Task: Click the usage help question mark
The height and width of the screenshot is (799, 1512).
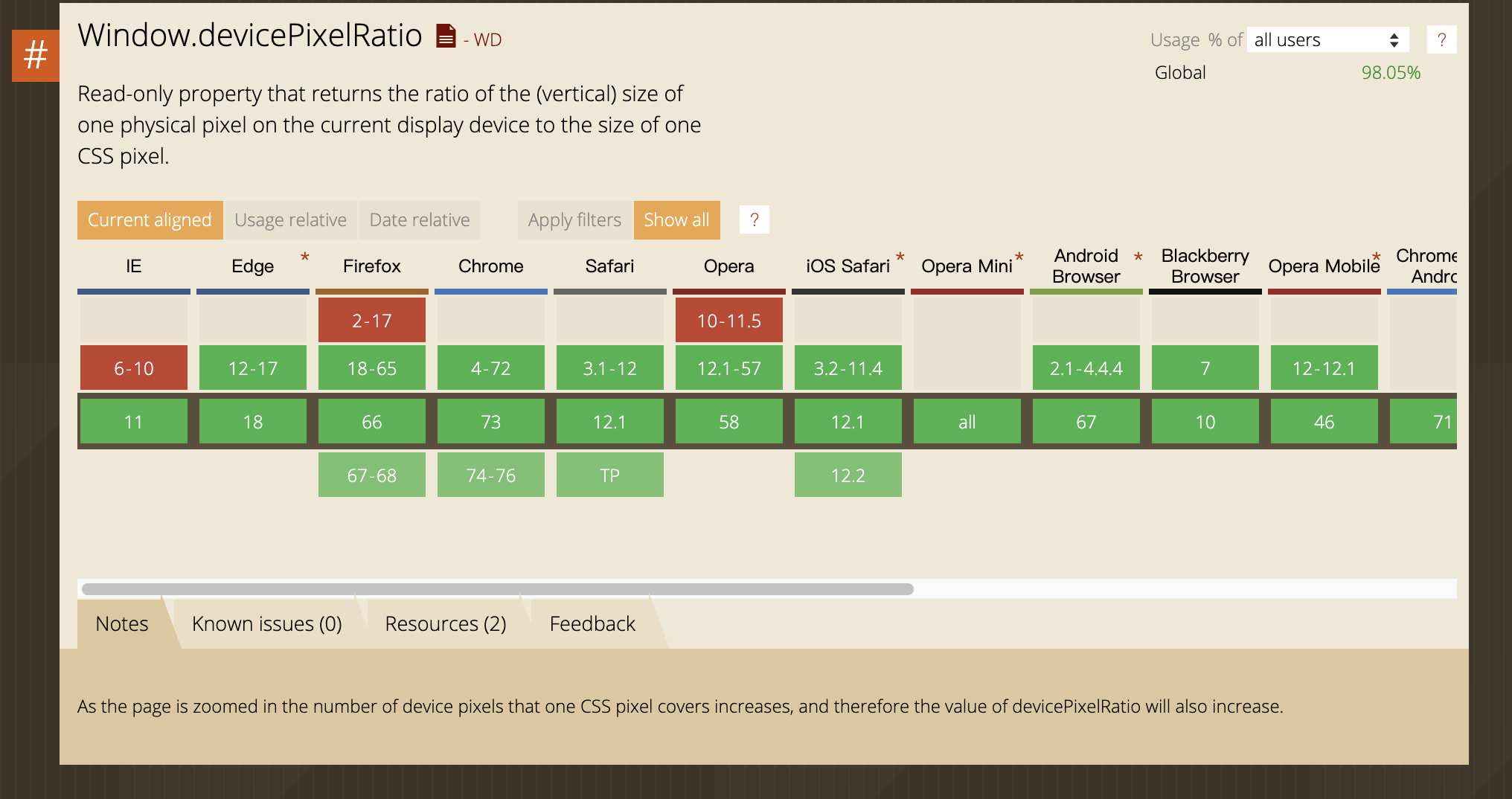Action: click(1441, 39)
